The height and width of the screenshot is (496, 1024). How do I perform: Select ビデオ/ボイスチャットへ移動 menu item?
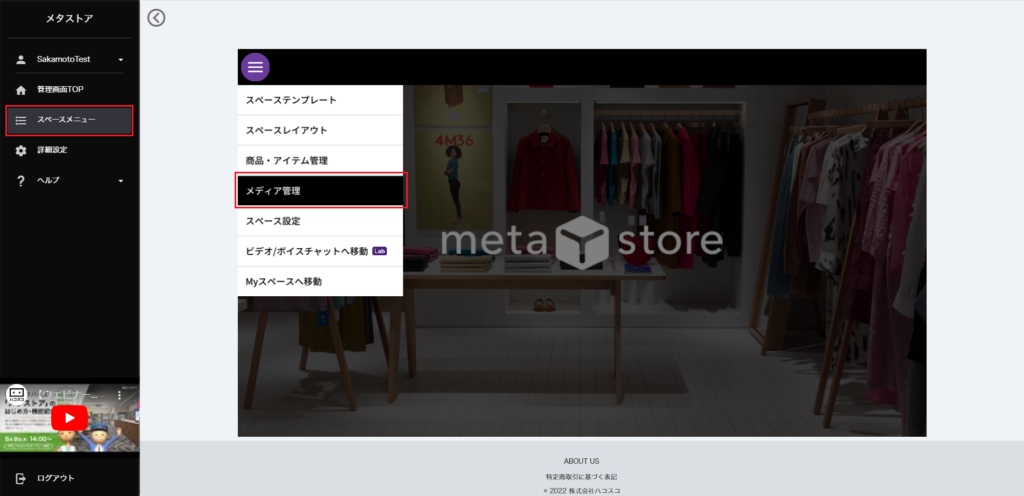pyautogui.click(x=320, y=251)
